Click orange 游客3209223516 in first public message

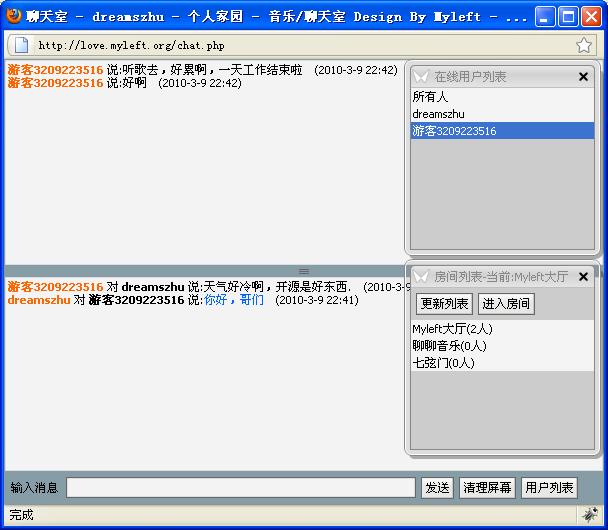click(x=55, y=70)
